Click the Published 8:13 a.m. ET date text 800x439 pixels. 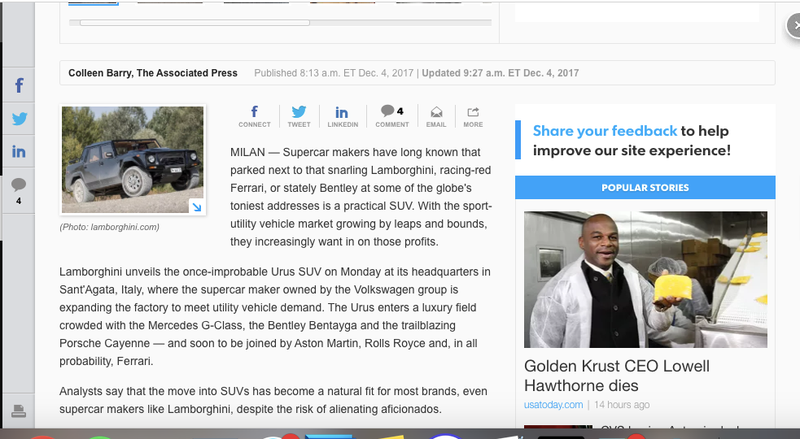pos(334,73)
